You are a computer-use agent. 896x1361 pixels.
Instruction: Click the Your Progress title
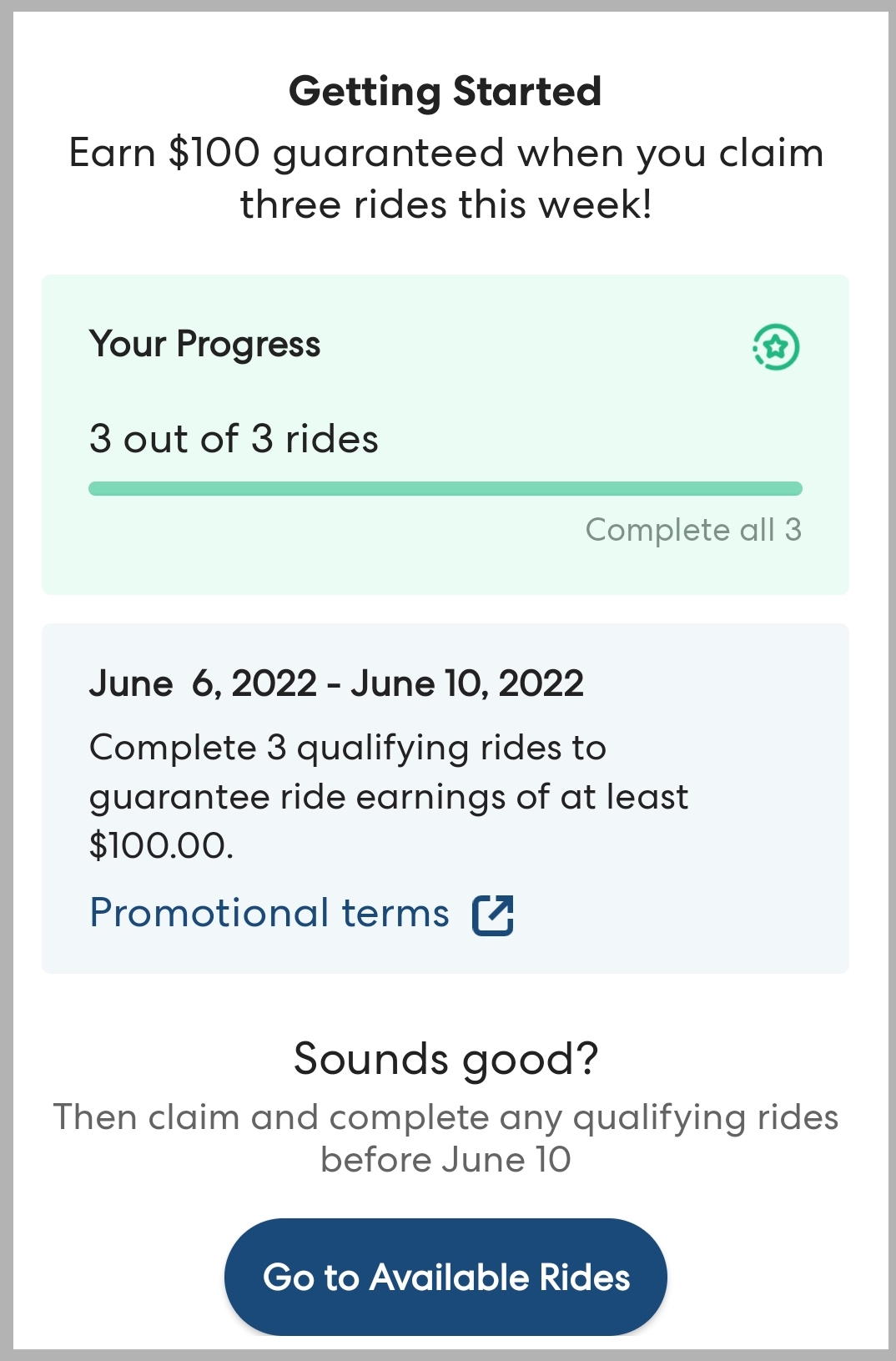click(204, 345)
